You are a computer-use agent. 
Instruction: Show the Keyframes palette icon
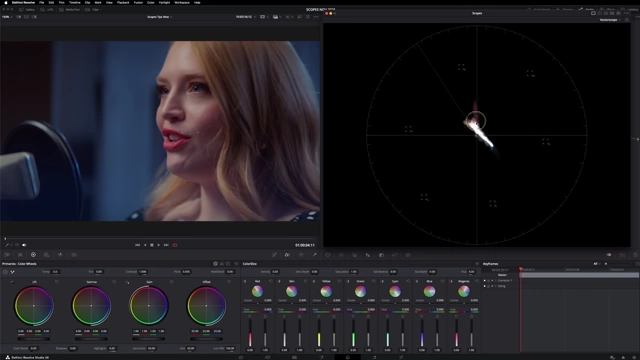[609, 255]
